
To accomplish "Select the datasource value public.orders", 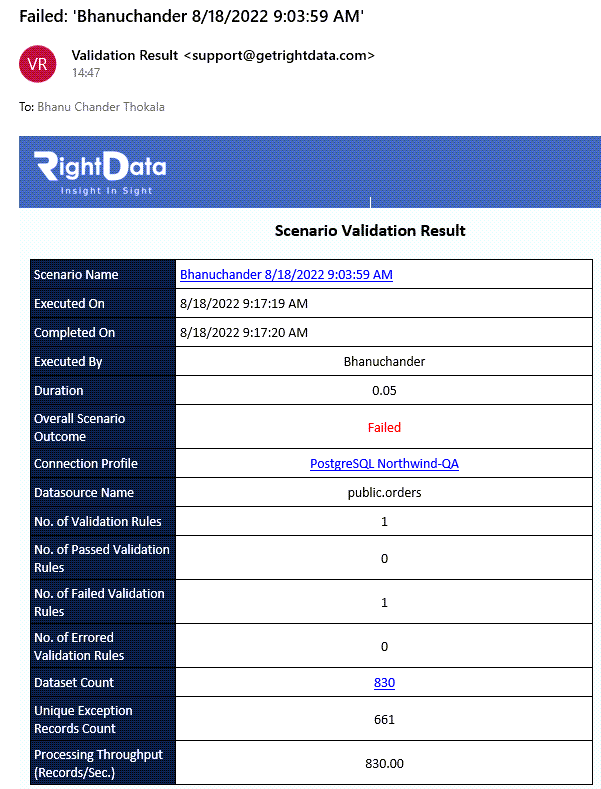I will [x=384, y=492].
